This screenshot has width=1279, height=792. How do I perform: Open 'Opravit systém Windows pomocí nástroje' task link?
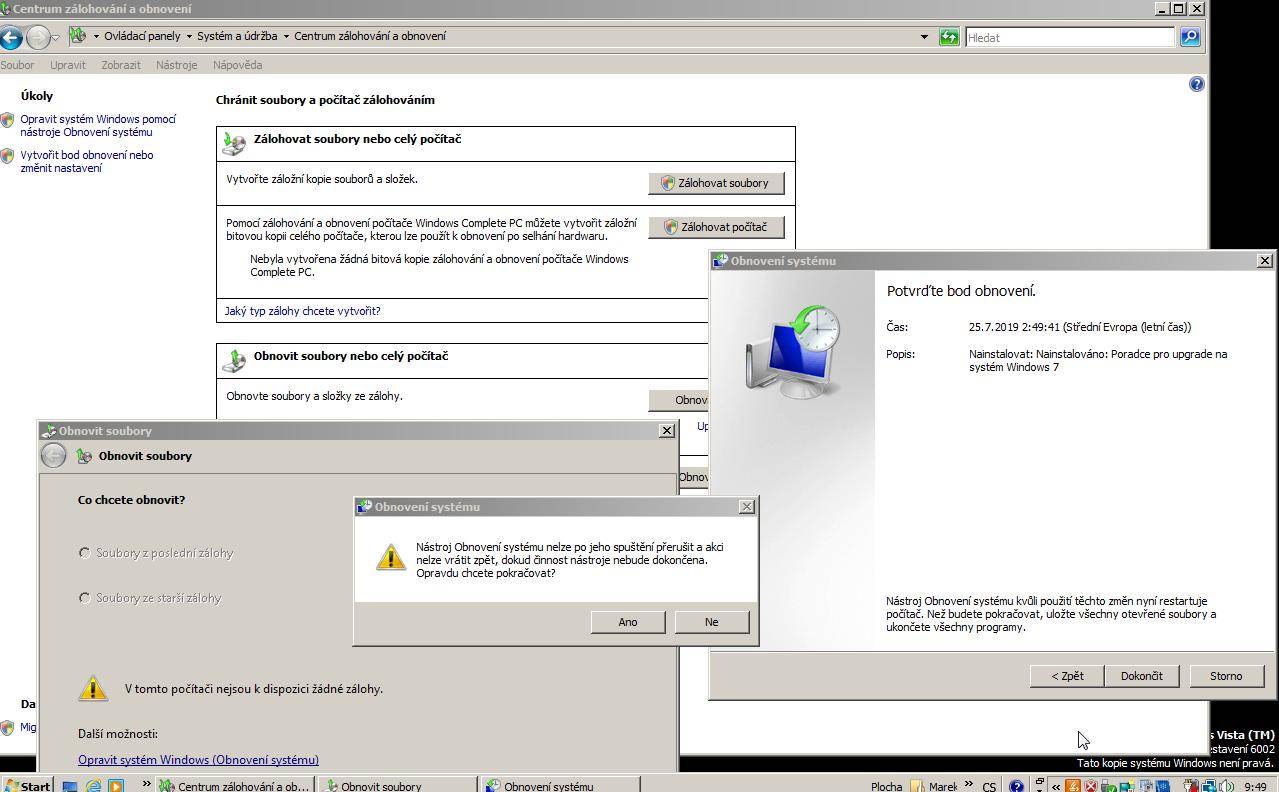pos(98,125)
